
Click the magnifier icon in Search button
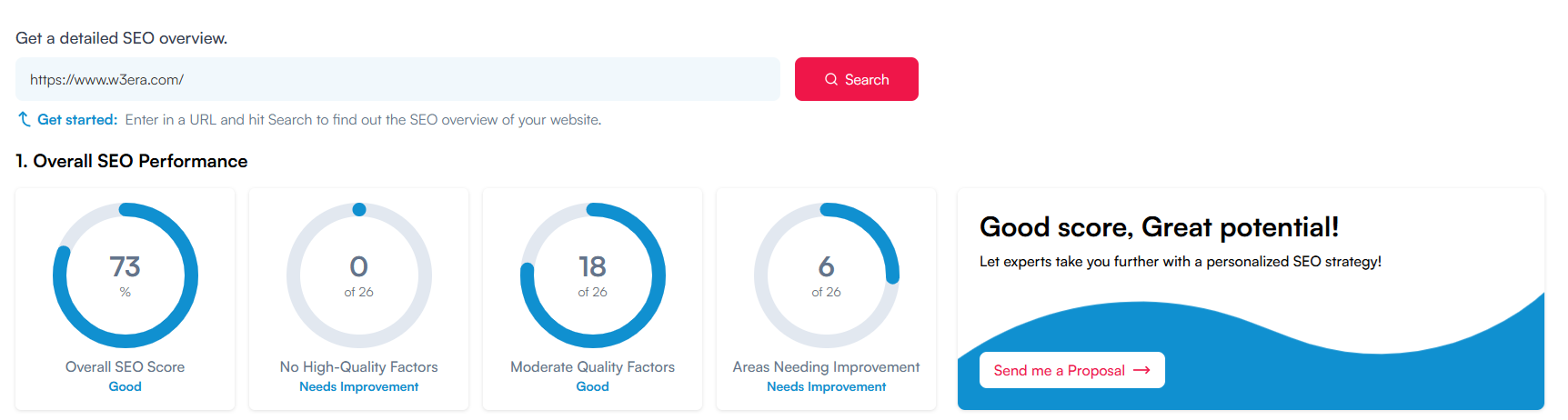tap(831, 80)
